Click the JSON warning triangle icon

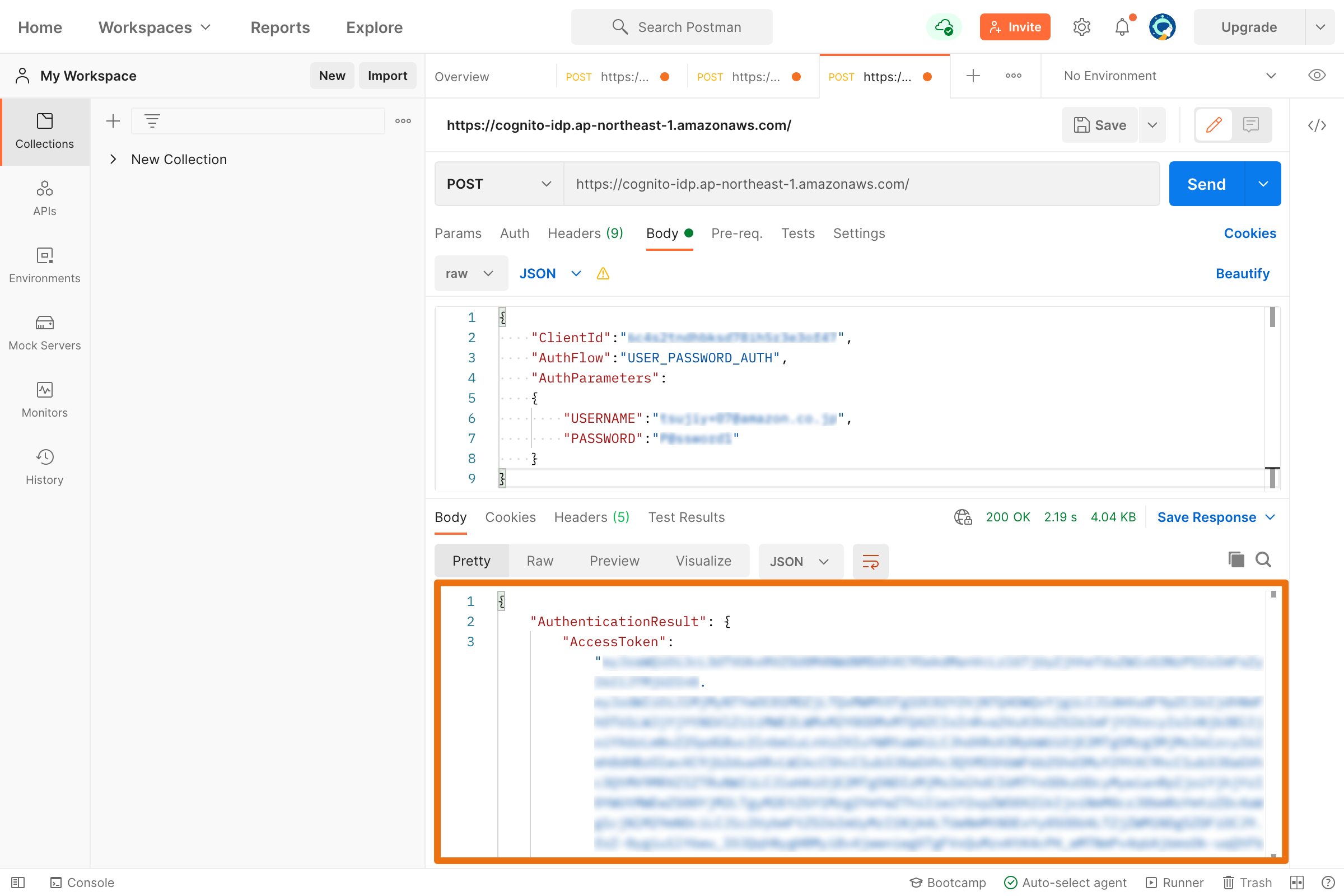(603, 274)
